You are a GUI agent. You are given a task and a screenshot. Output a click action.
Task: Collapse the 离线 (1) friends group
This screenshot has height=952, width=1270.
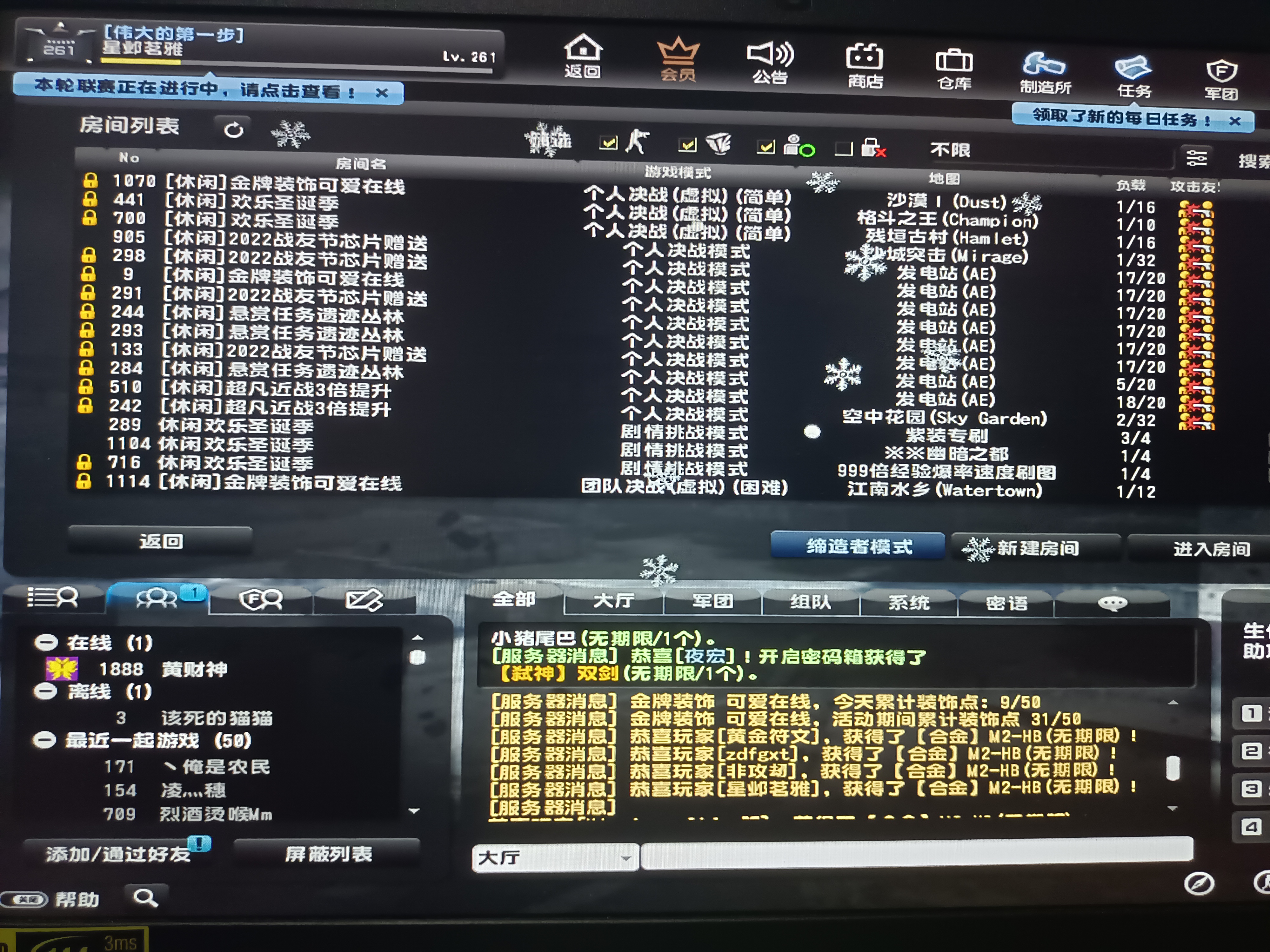[45, 691]
